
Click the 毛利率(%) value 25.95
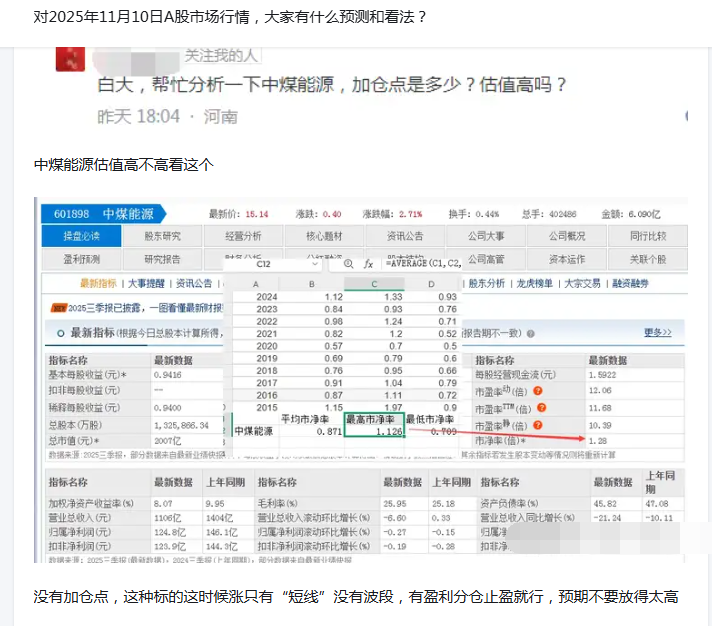pyautogui.click(x=395, y=504)
